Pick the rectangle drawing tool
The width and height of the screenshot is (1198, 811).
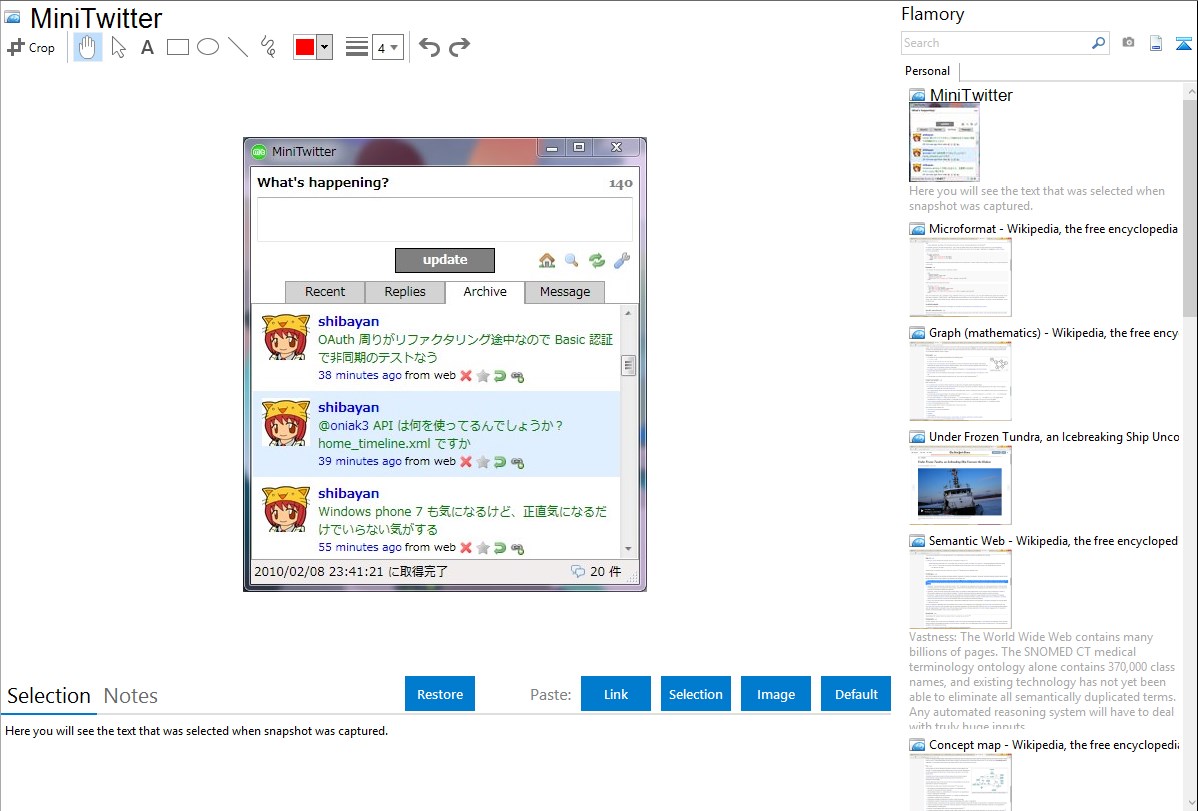(x=177, y=47)
